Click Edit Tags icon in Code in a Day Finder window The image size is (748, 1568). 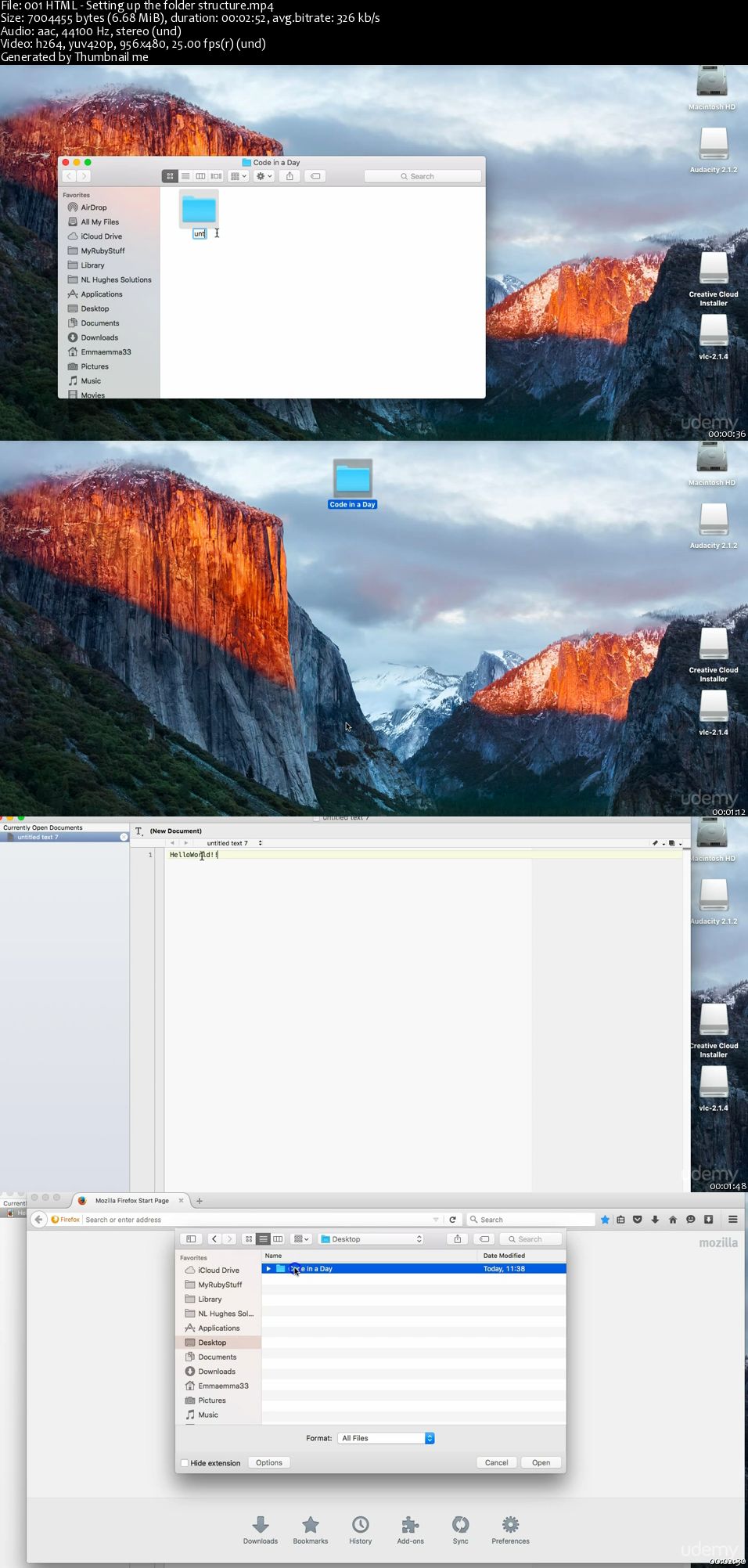click(315, 176)
